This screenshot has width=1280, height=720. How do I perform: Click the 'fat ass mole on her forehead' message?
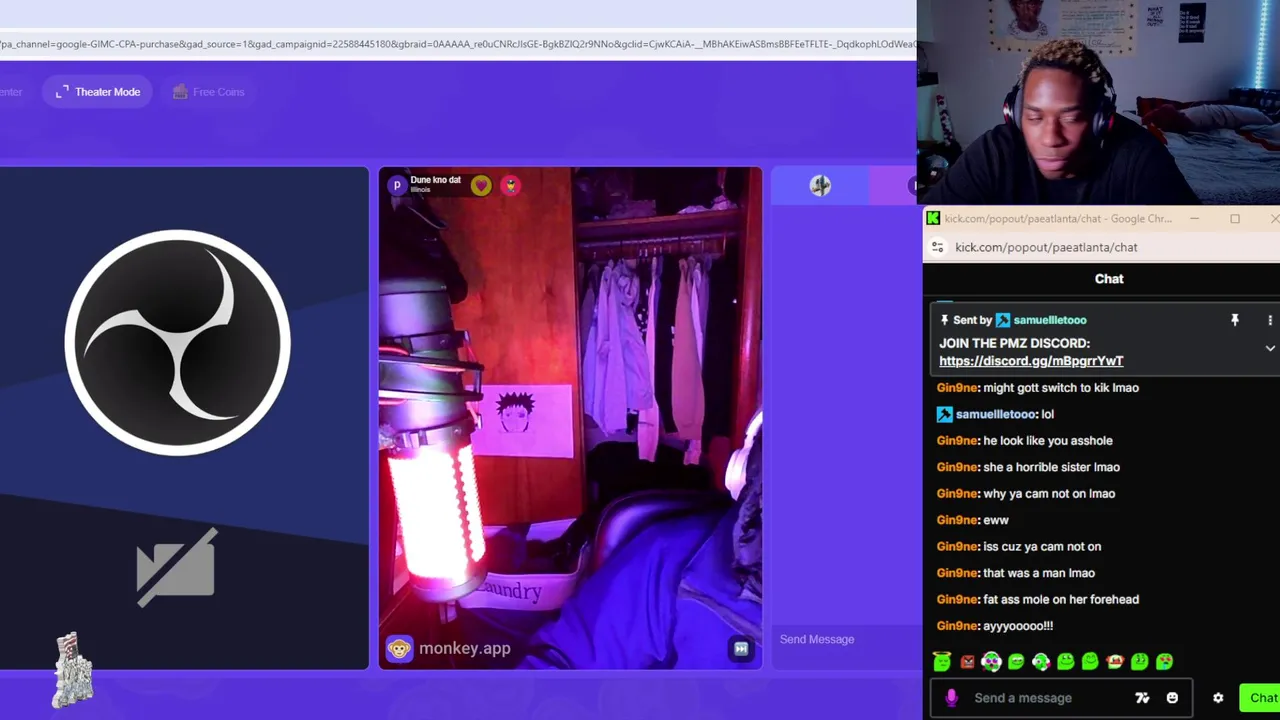point(1061,600)
